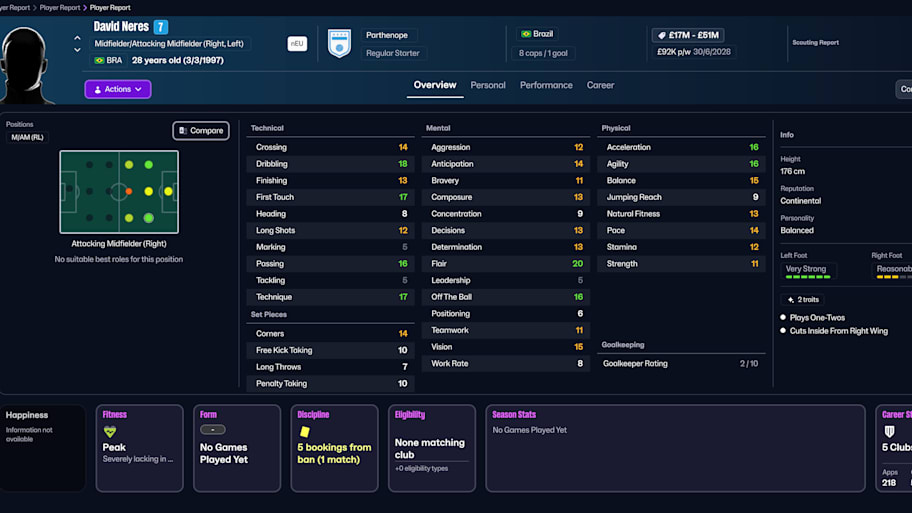Open the Season Stats card
This screenshot has height=513, width=912.
click(675, 448)
